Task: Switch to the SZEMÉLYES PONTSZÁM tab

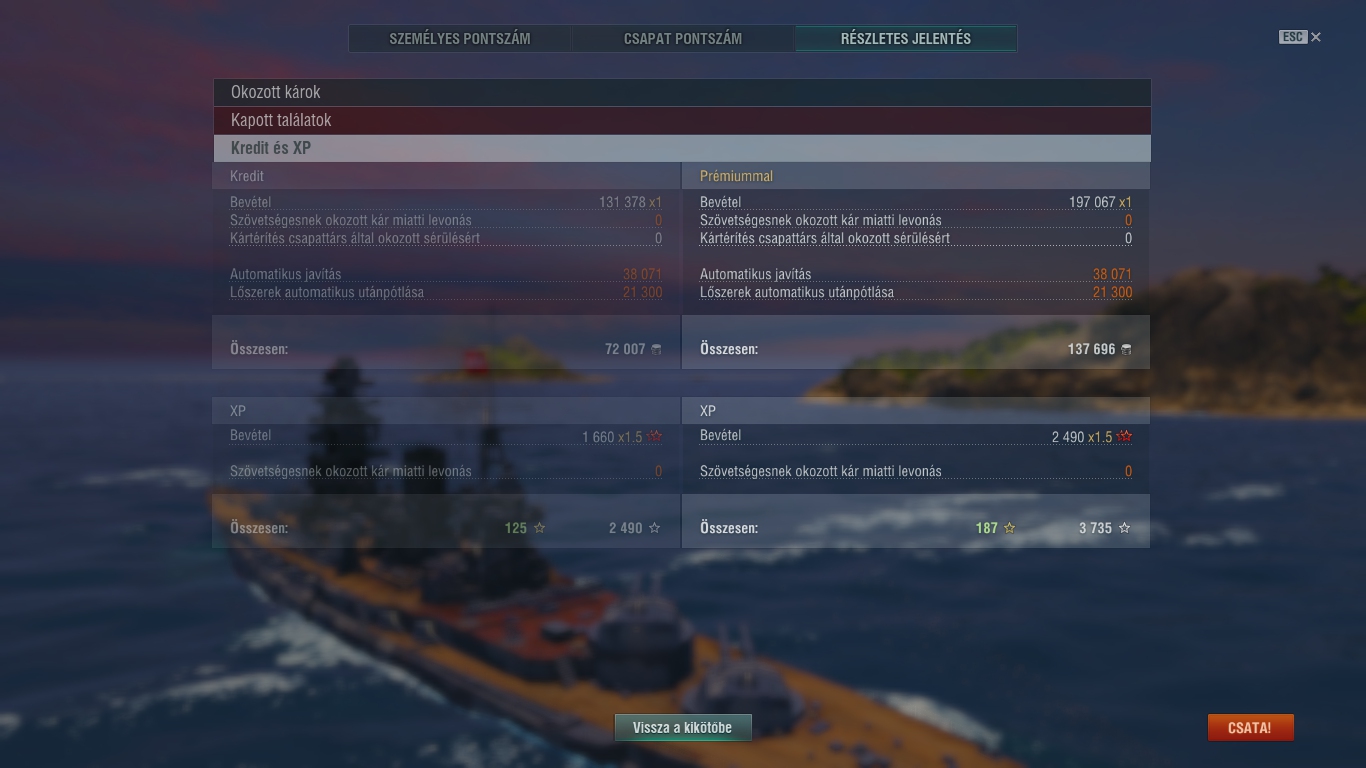Action: click(460, 39)
